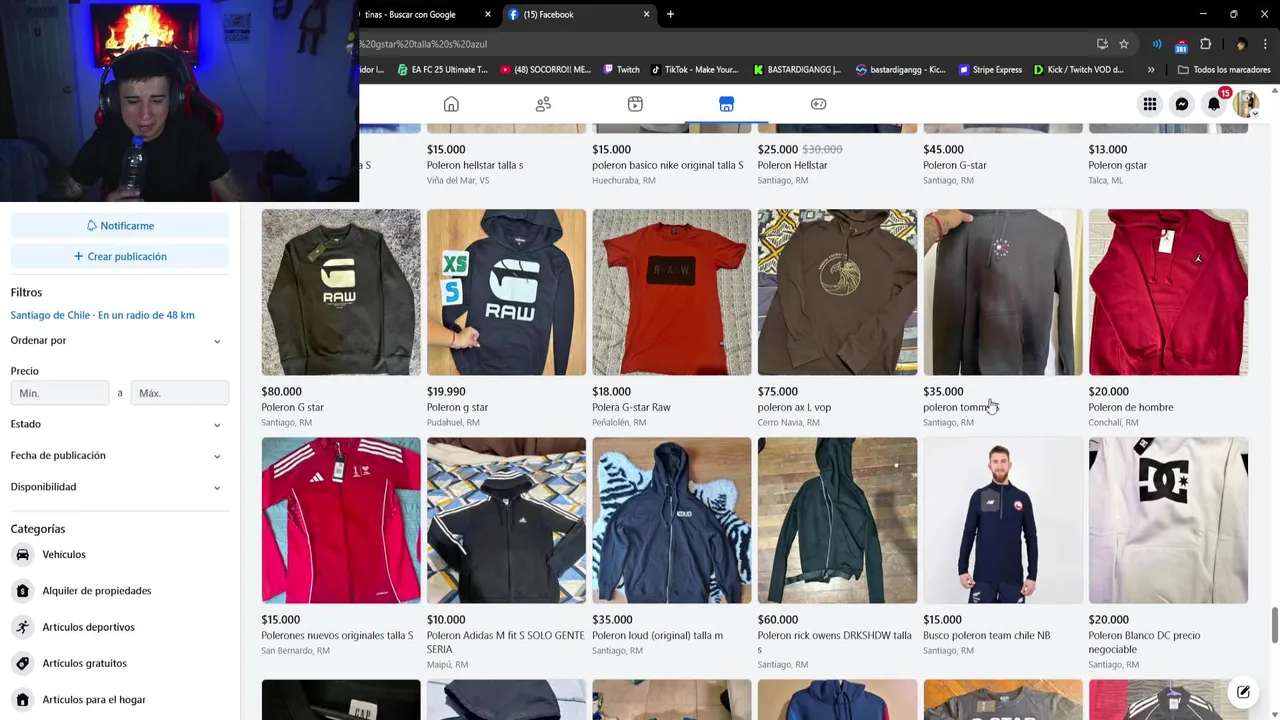Open Polerones nuevos originales talla S listing

(341, 547)
